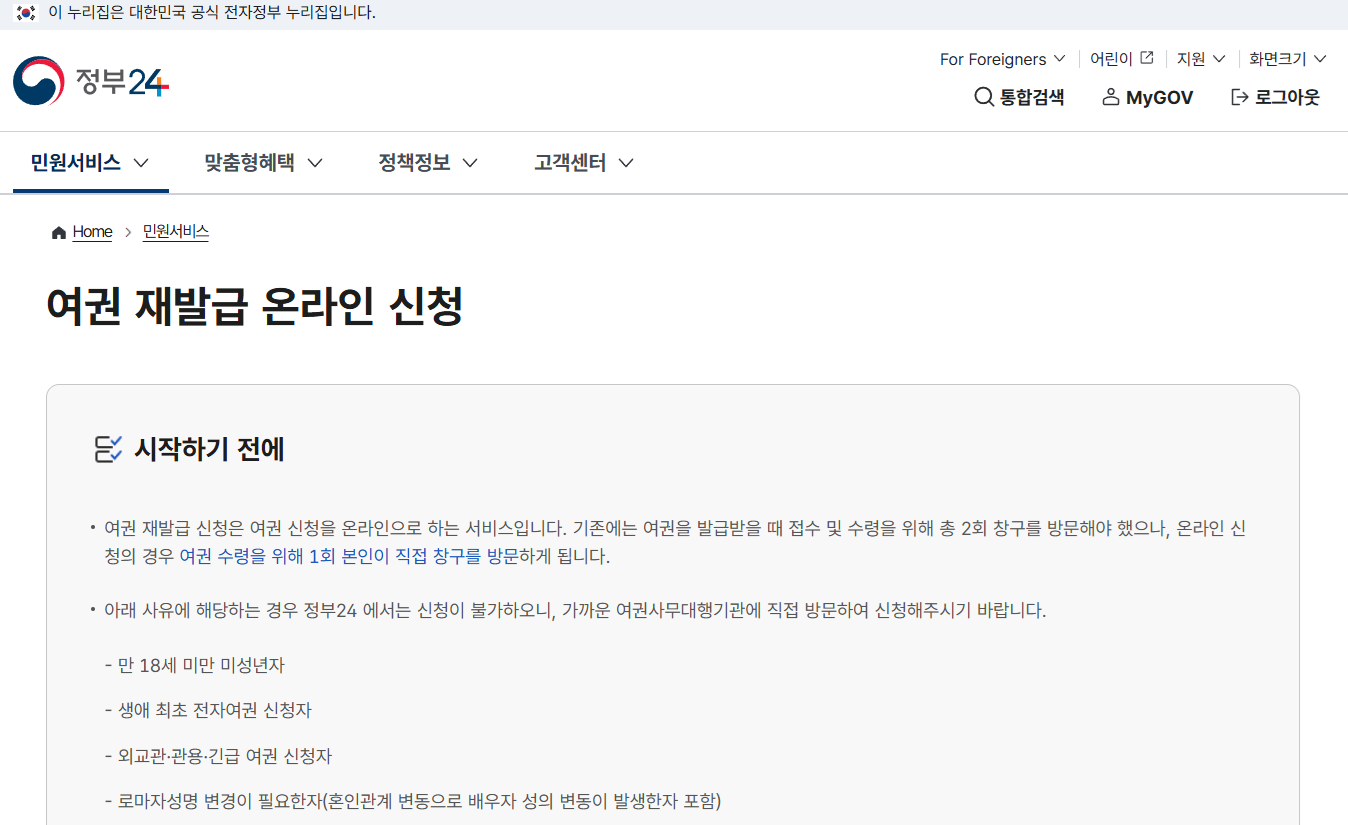1348x825 pixels.
Task: Click the 민원서비스 breadcrumb link
Action: point(175,231)
